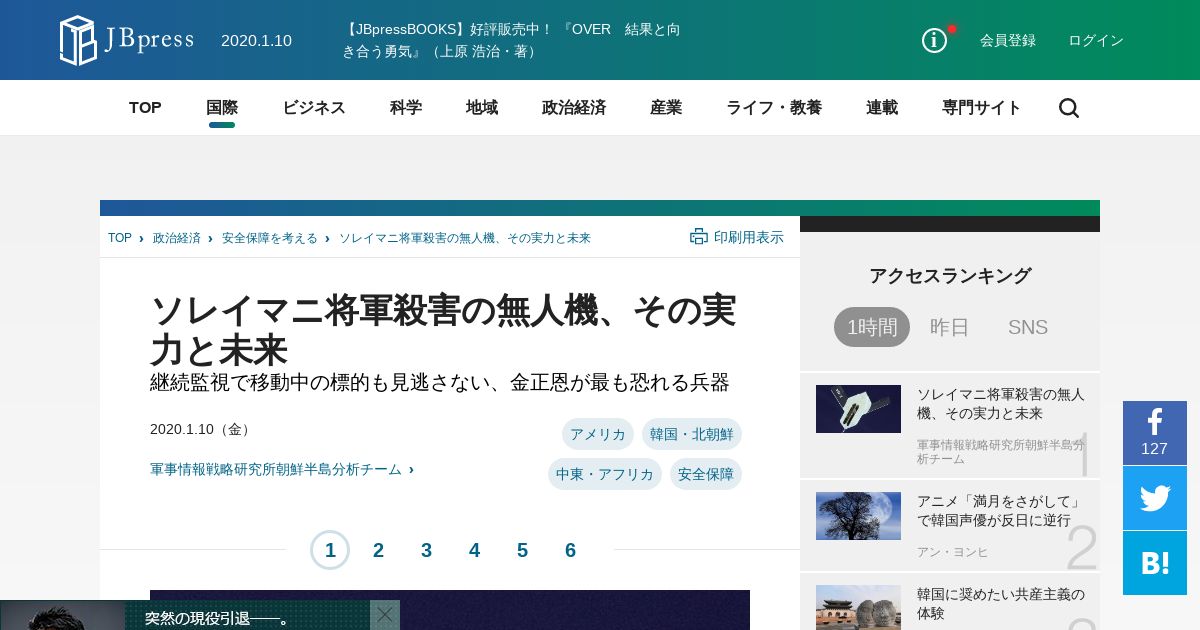Image resolution: width=1200 pixels, height=630 pixels.
Task: Select the 韓国・北朝鮮 tag
Action: pyautogui.click(x=692, y=434)
